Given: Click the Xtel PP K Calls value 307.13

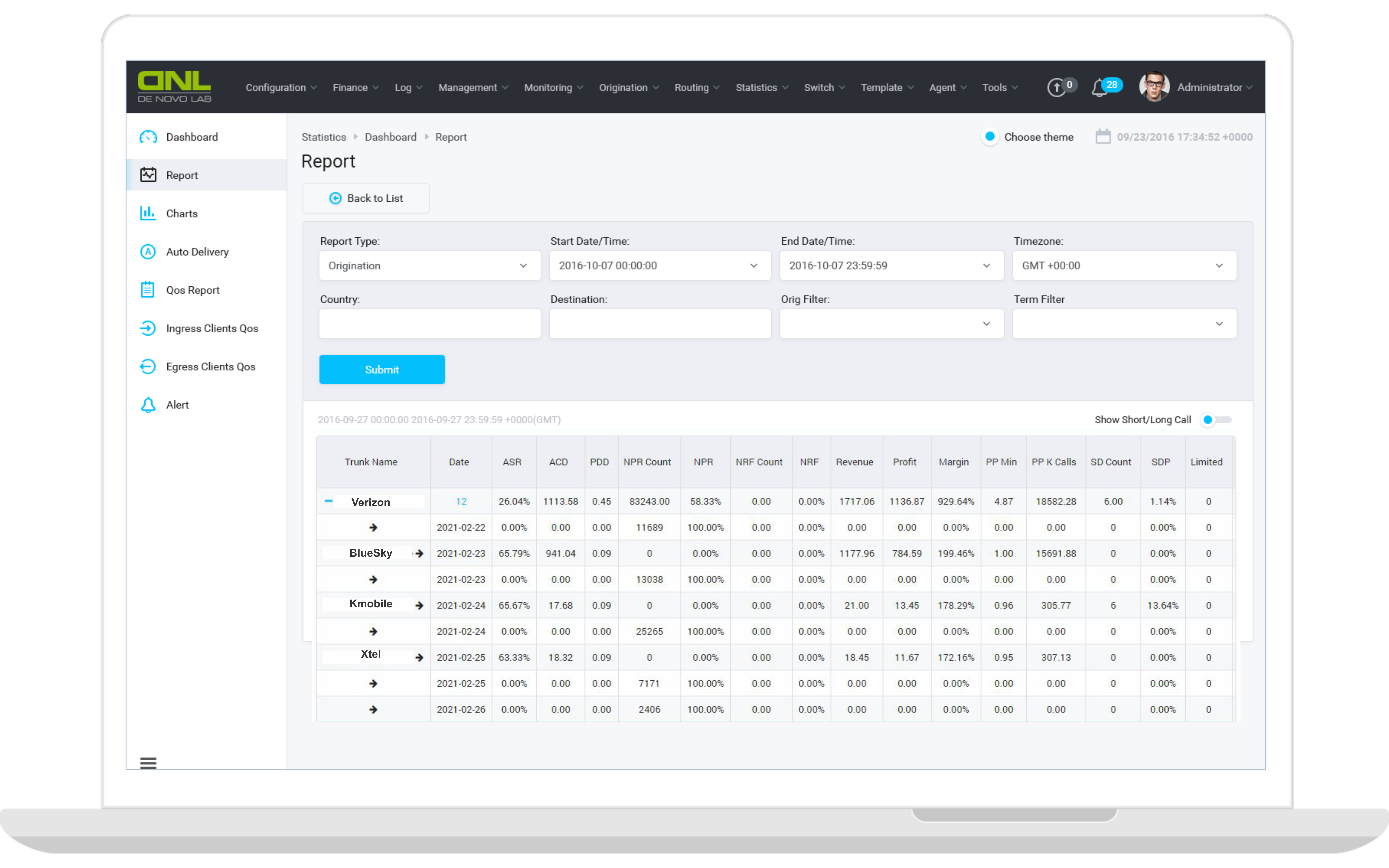Looking at the screenshot, I should tap(1056, 657).
